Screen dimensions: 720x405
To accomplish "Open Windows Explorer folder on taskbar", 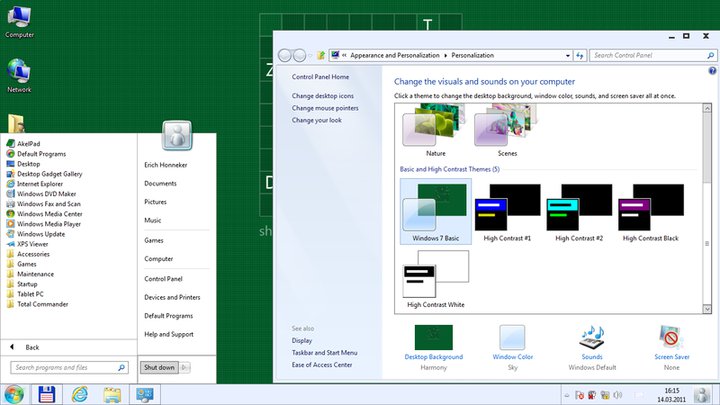I will pyautogui.click(x=112, y=394).
